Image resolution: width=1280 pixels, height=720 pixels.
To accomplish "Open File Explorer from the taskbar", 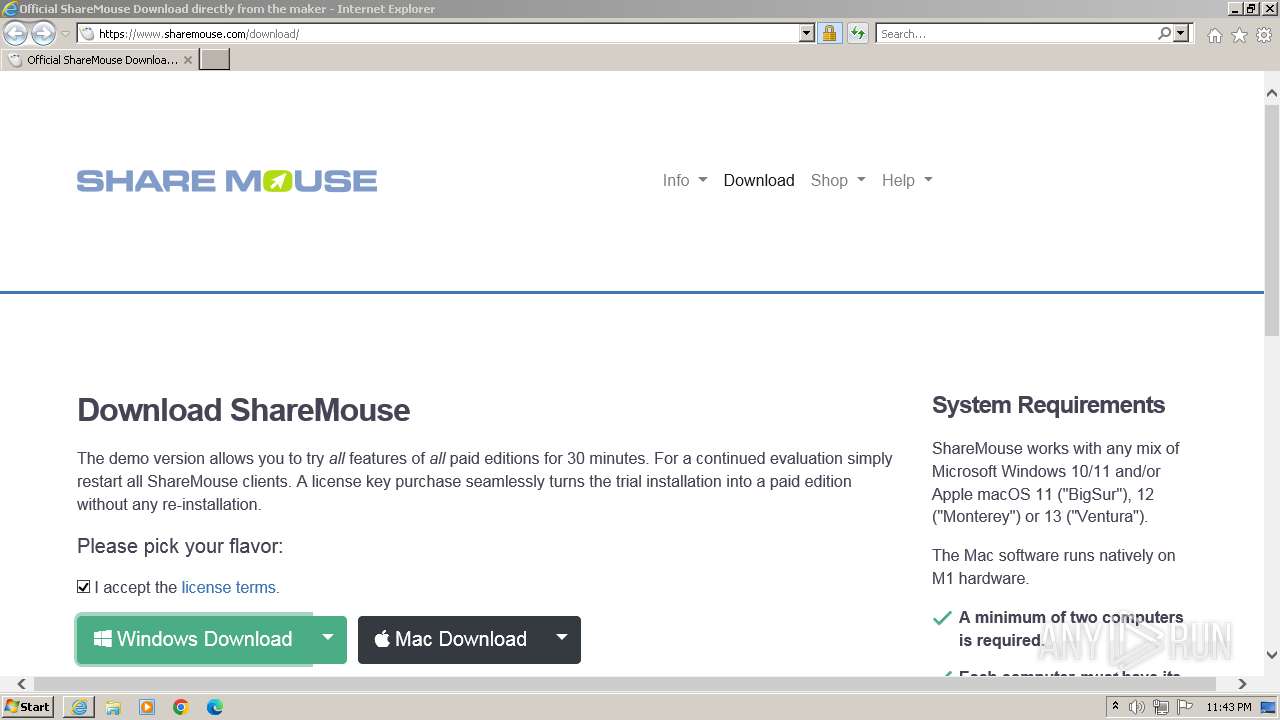I will (x=113, y=707).
